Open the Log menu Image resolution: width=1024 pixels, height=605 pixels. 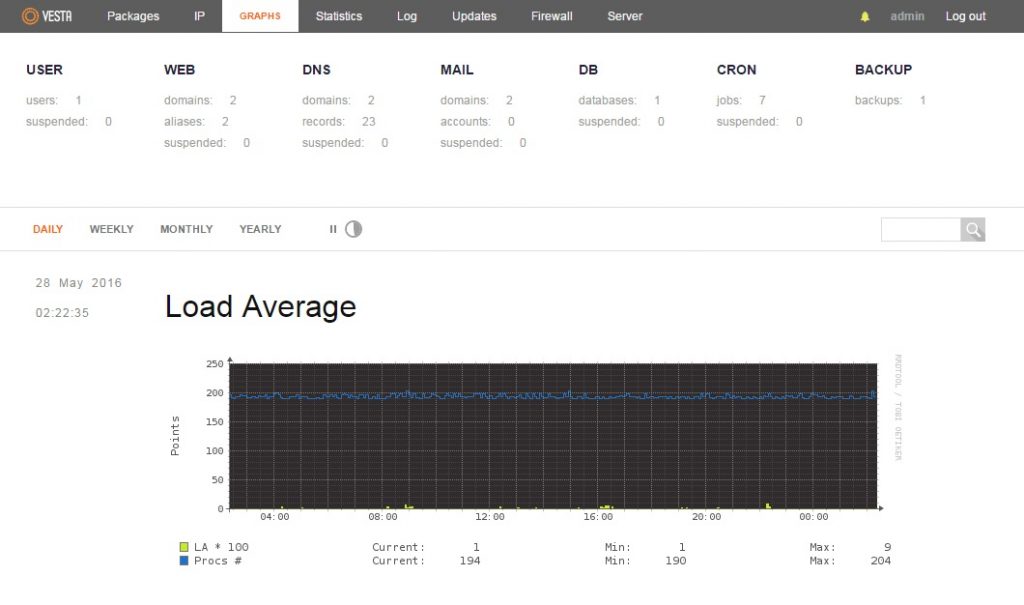[407, 16]
